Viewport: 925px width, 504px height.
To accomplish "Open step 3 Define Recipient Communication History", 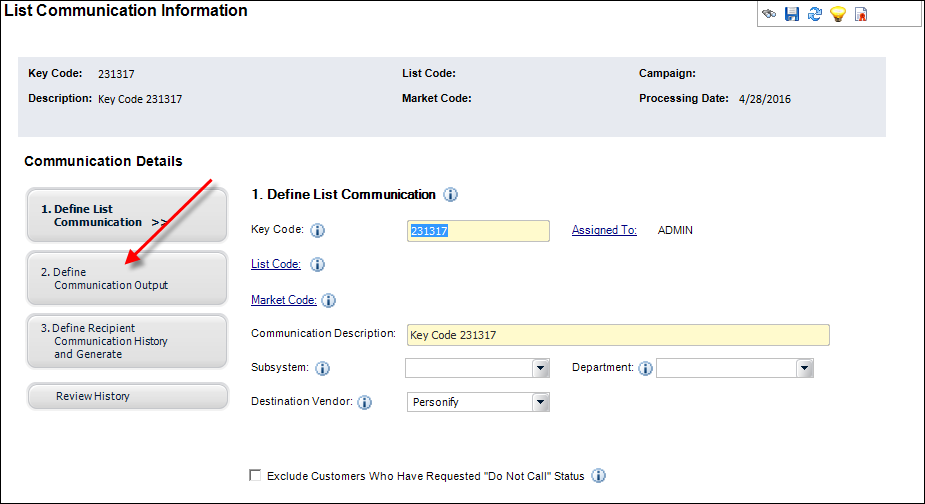I will pyautogui.click(x=127, y=341).
